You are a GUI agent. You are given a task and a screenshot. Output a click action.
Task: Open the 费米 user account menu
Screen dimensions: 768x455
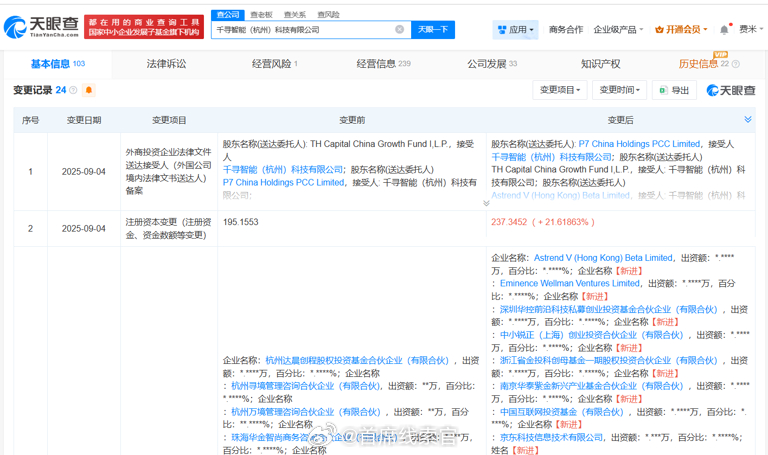(751, 30)
